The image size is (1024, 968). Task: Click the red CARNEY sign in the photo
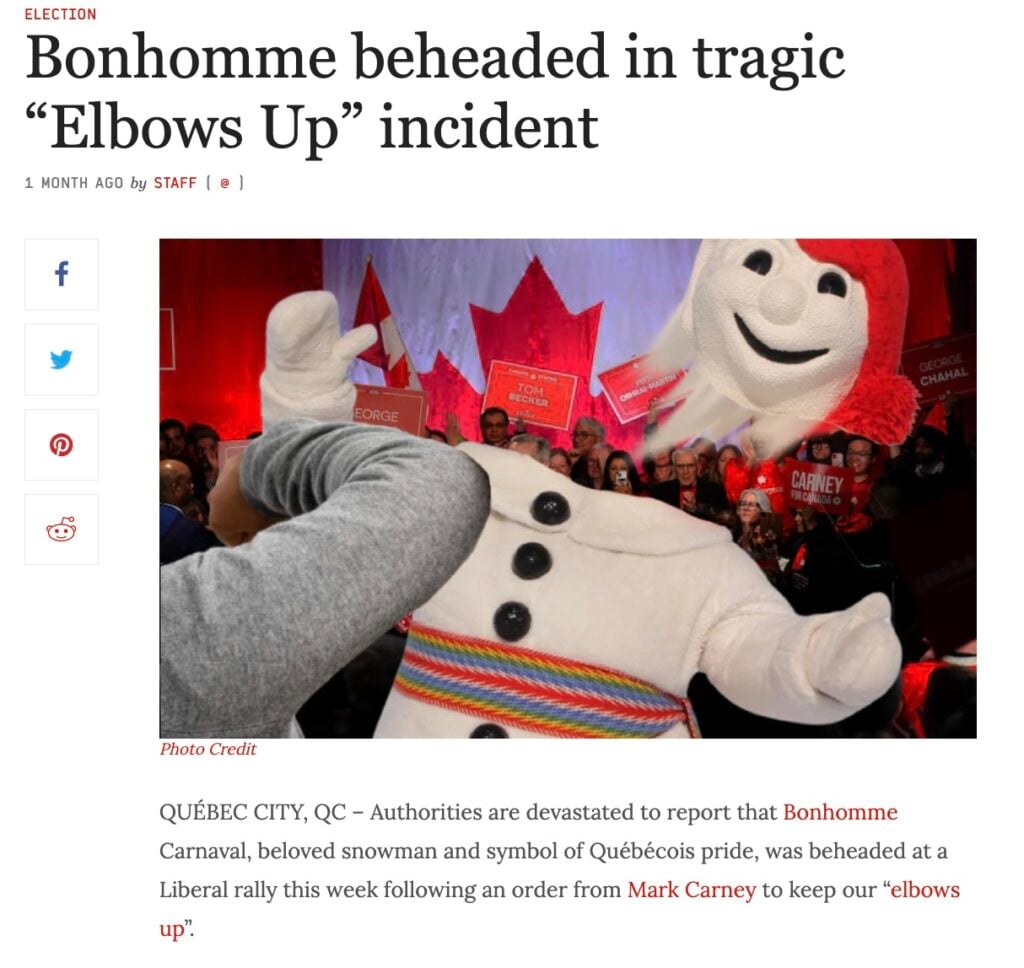(x=816, y=487)
